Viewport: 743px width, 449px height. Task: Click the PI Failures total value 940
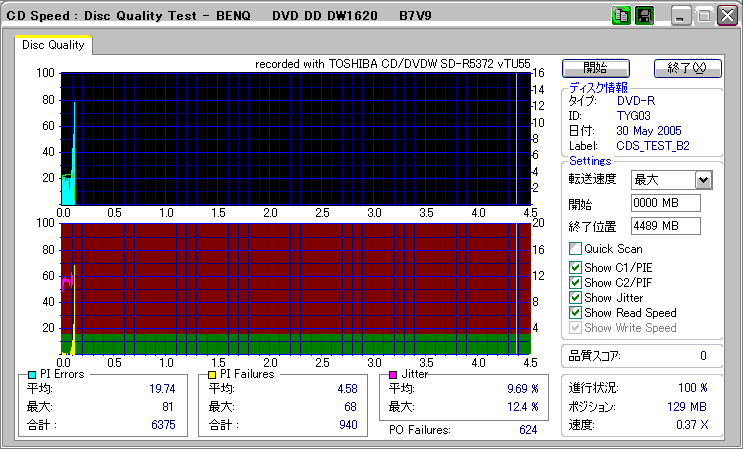point(348,425)
